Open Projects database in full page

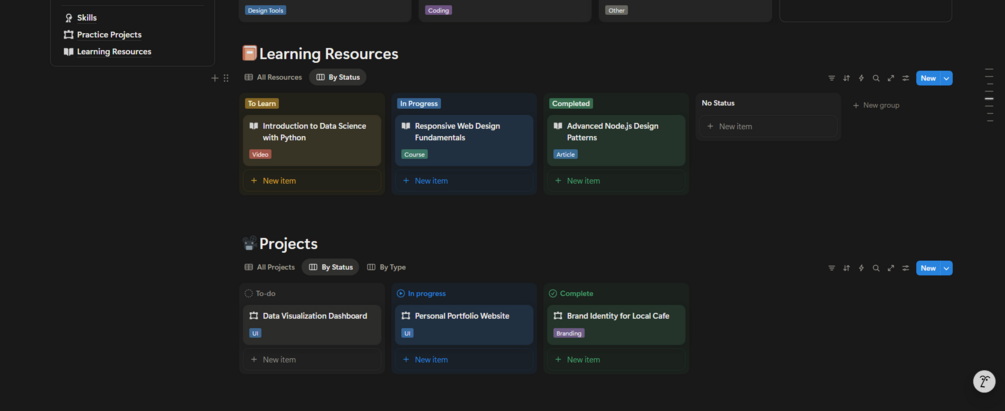point(891,268)
